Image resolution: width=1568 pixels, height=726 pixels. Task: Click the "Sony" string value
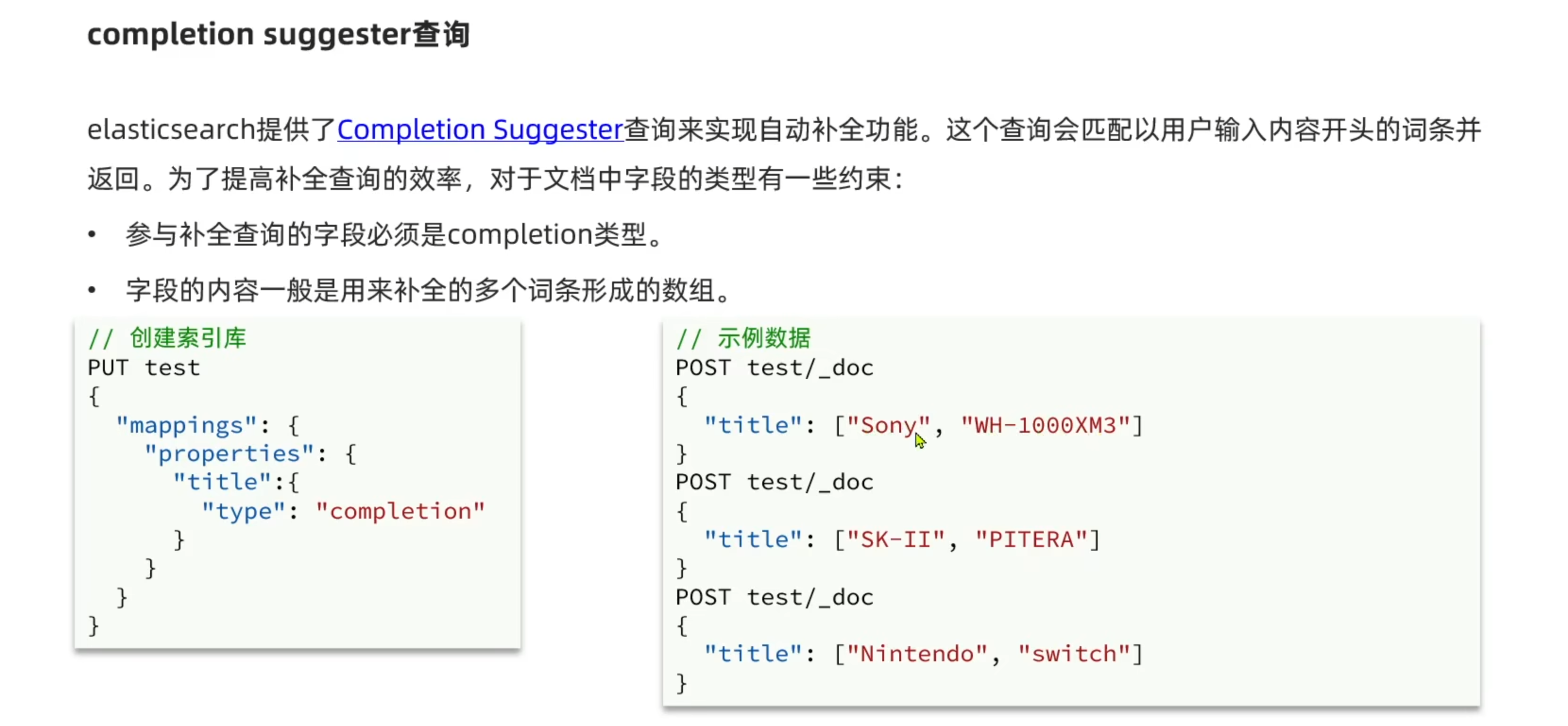point(888,426)
